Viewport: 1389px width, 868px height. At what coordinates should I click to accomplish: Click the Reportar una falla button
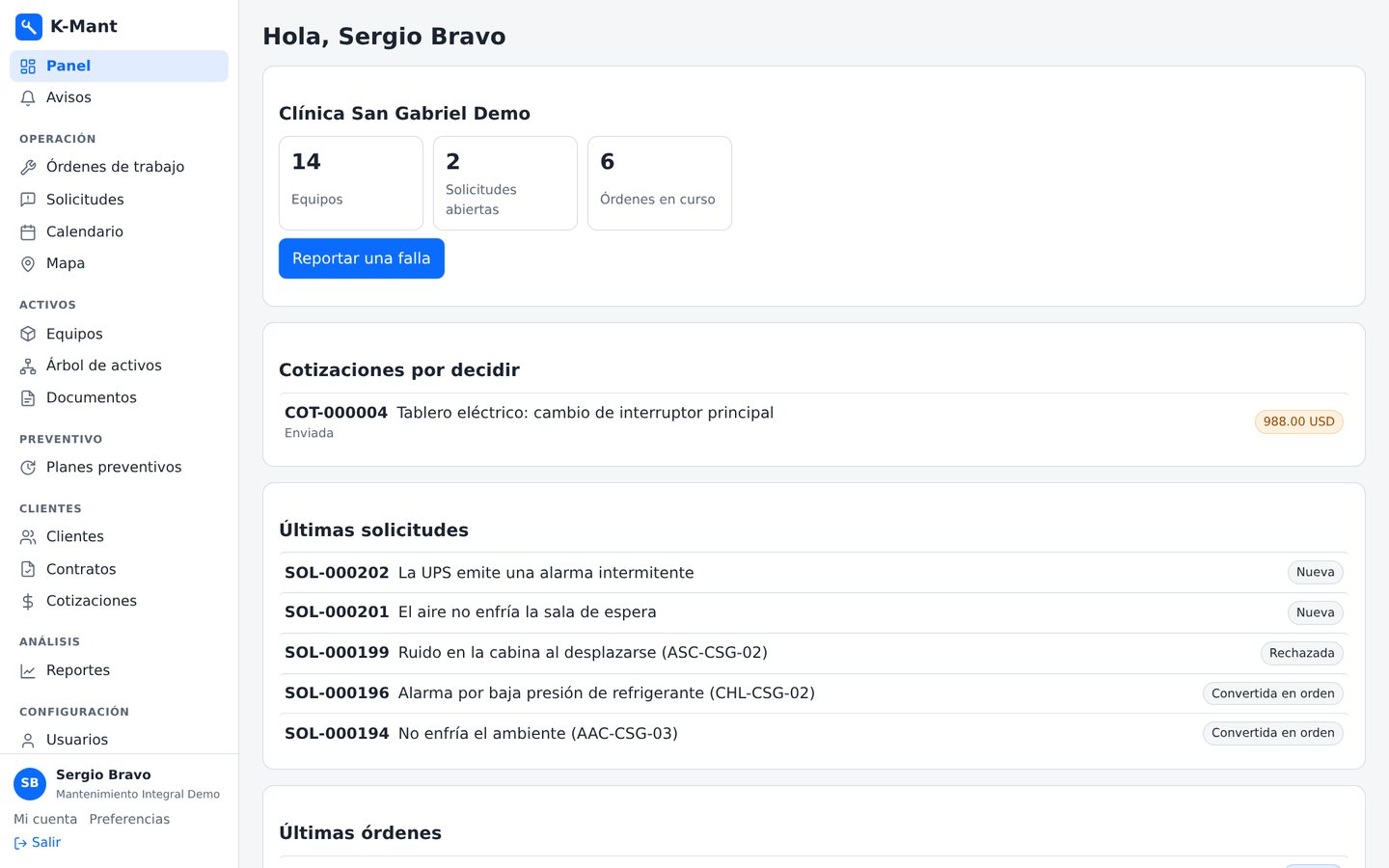point(362,258)
